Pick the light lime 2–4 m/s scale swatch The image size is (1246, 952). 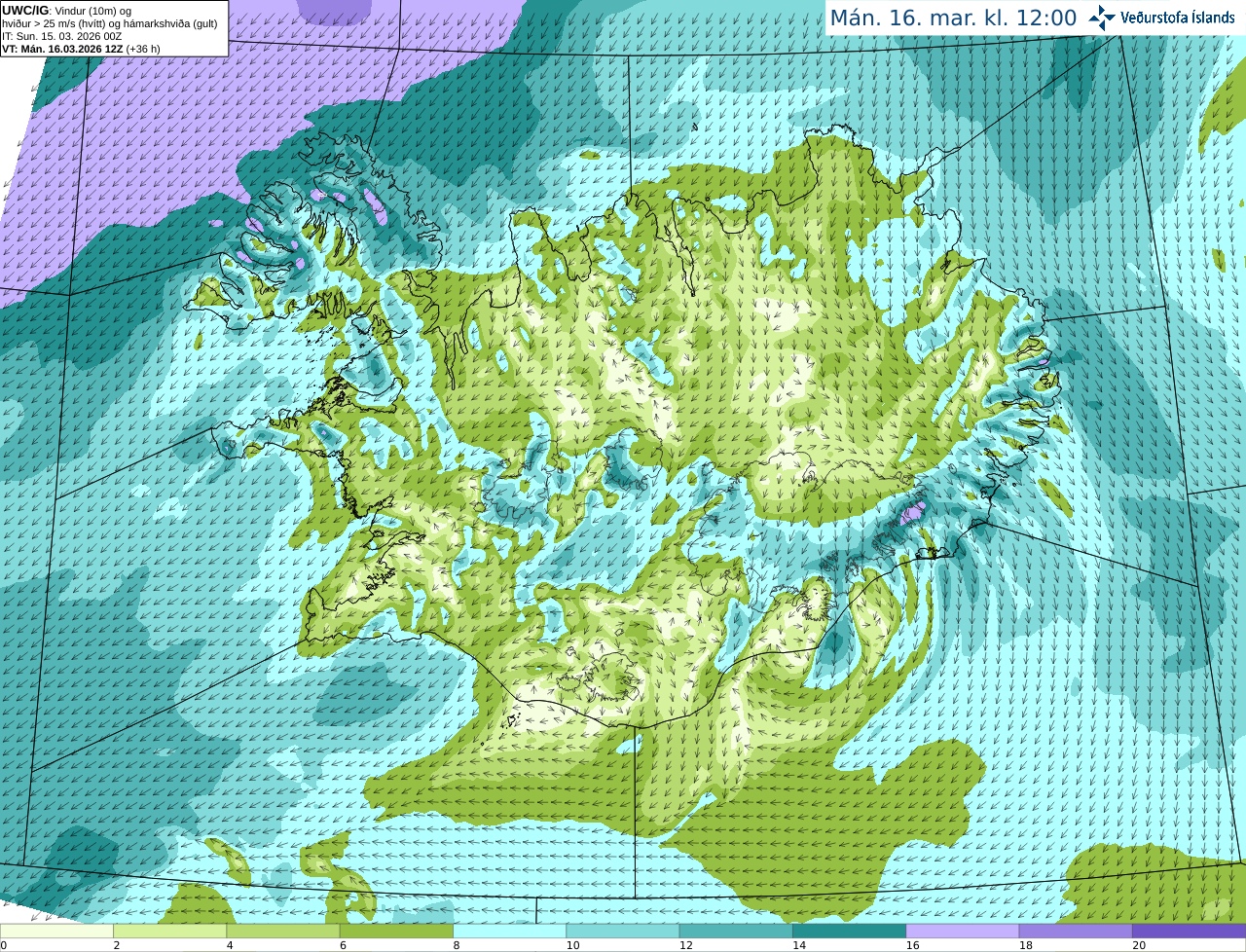[x=170, y=932]
